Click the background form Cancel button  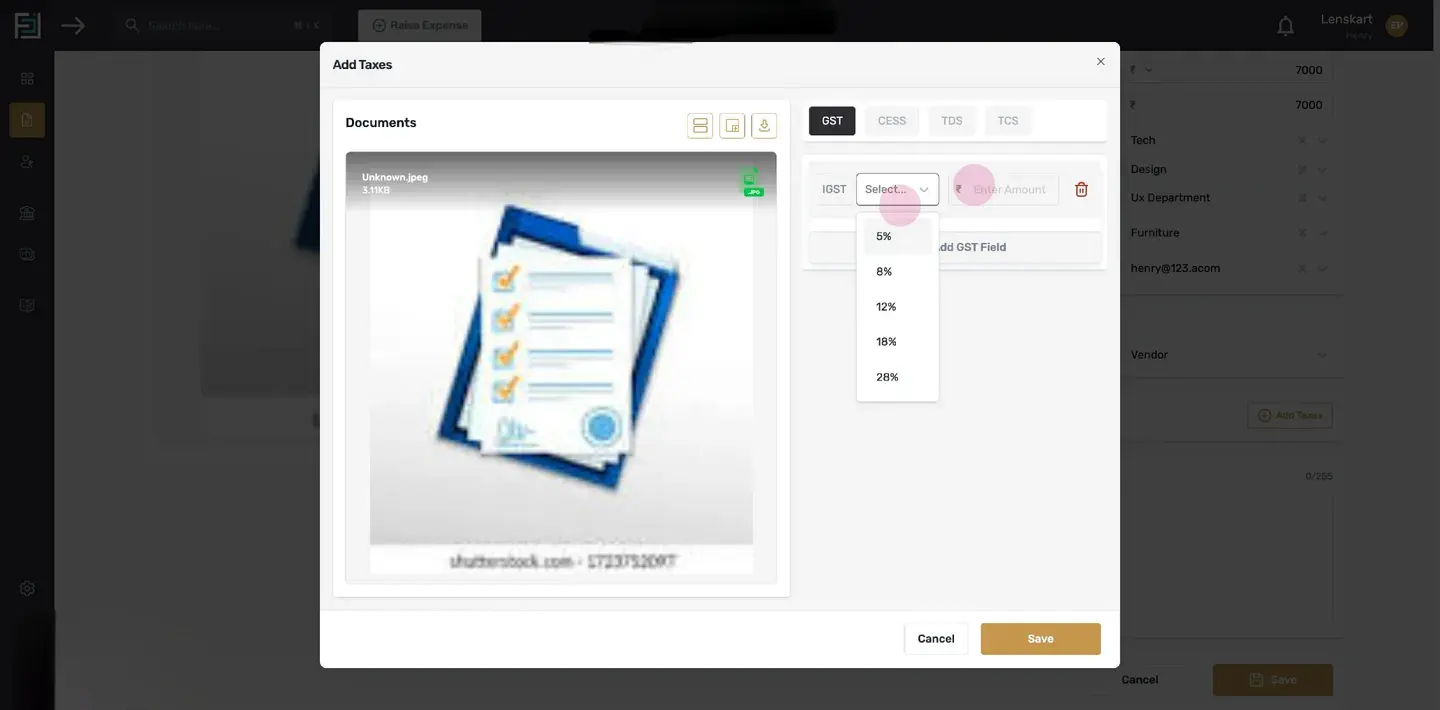point(1139,680)
